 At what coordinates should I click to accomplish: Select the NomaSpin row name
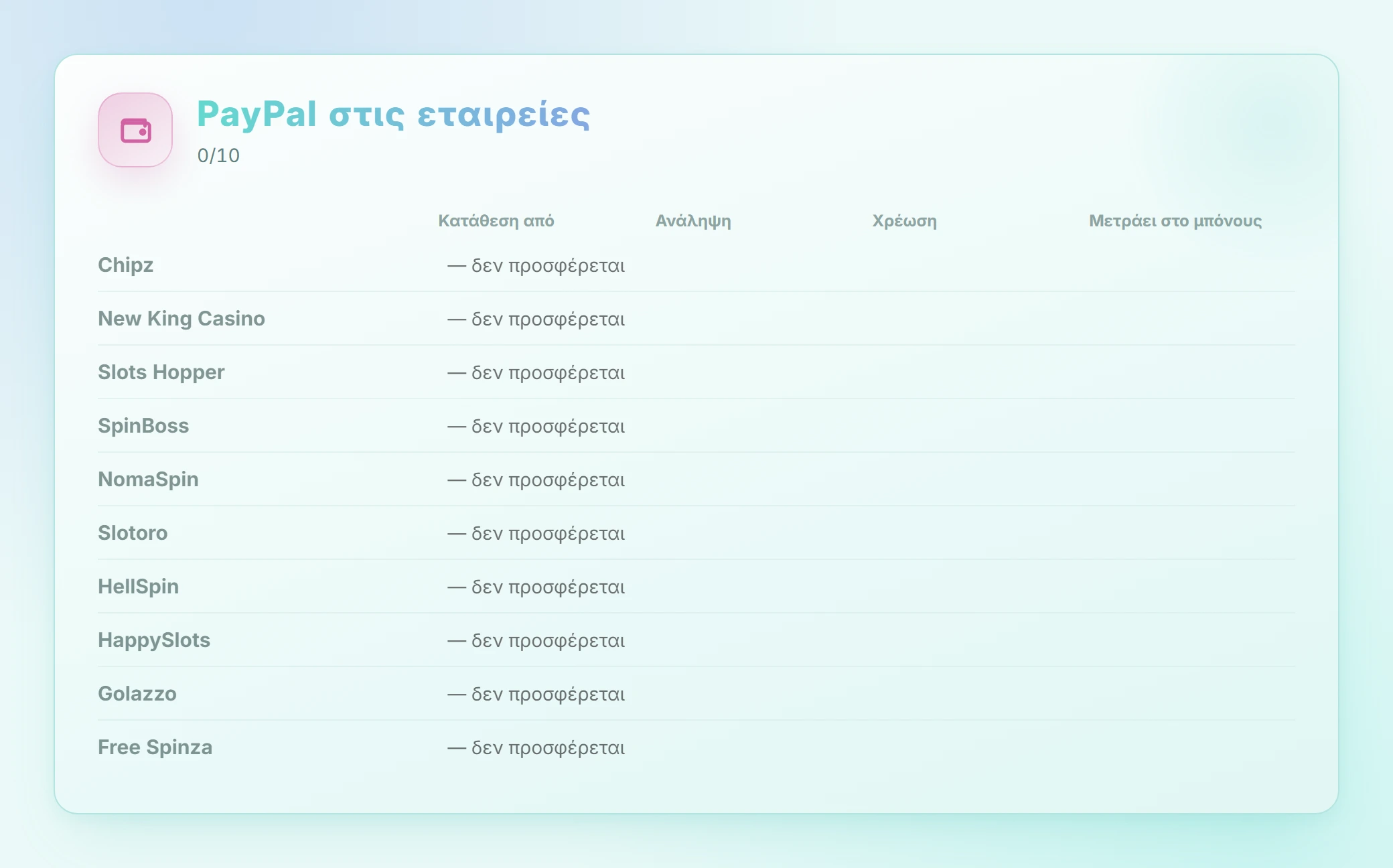(148, 480)
